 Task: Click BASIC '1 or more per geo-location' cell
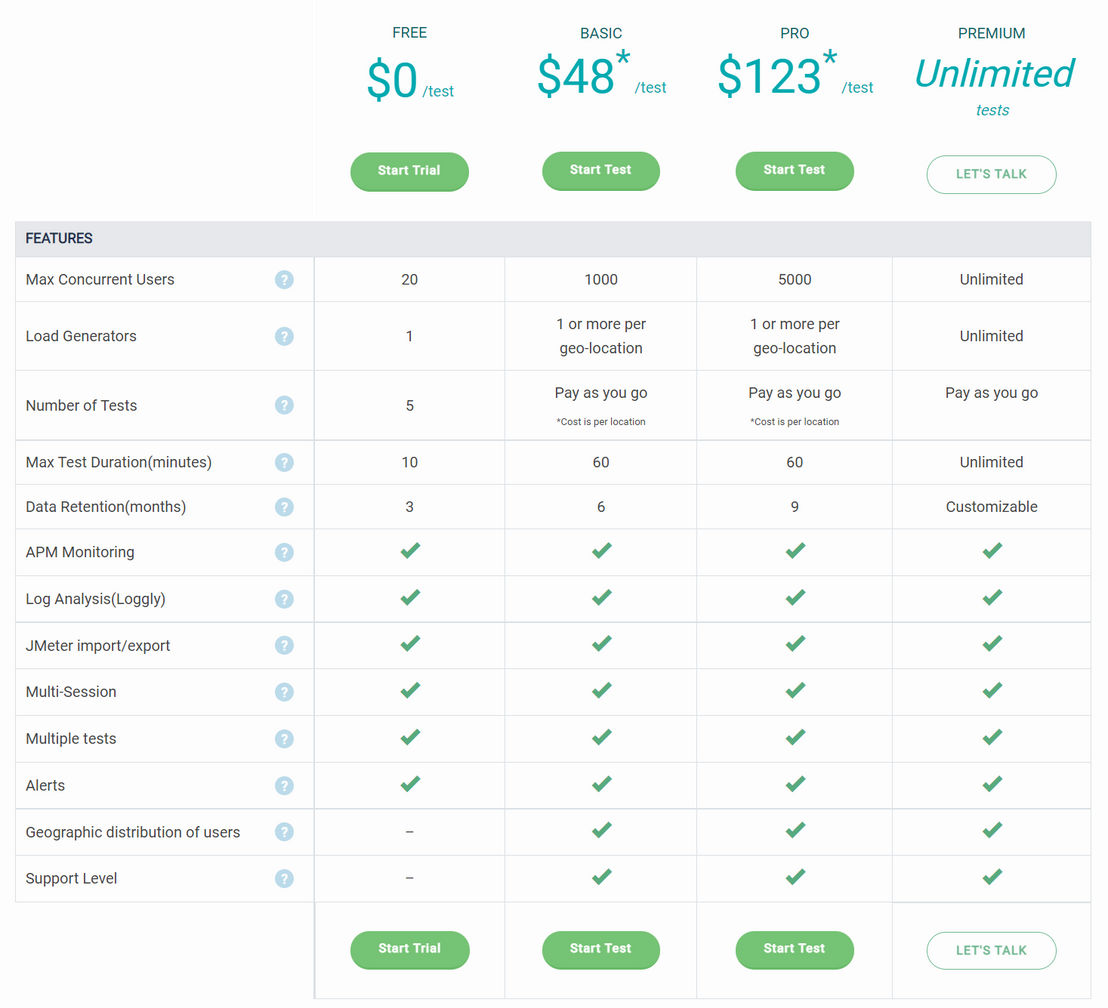pyautogui.click(x=601, y=336)
